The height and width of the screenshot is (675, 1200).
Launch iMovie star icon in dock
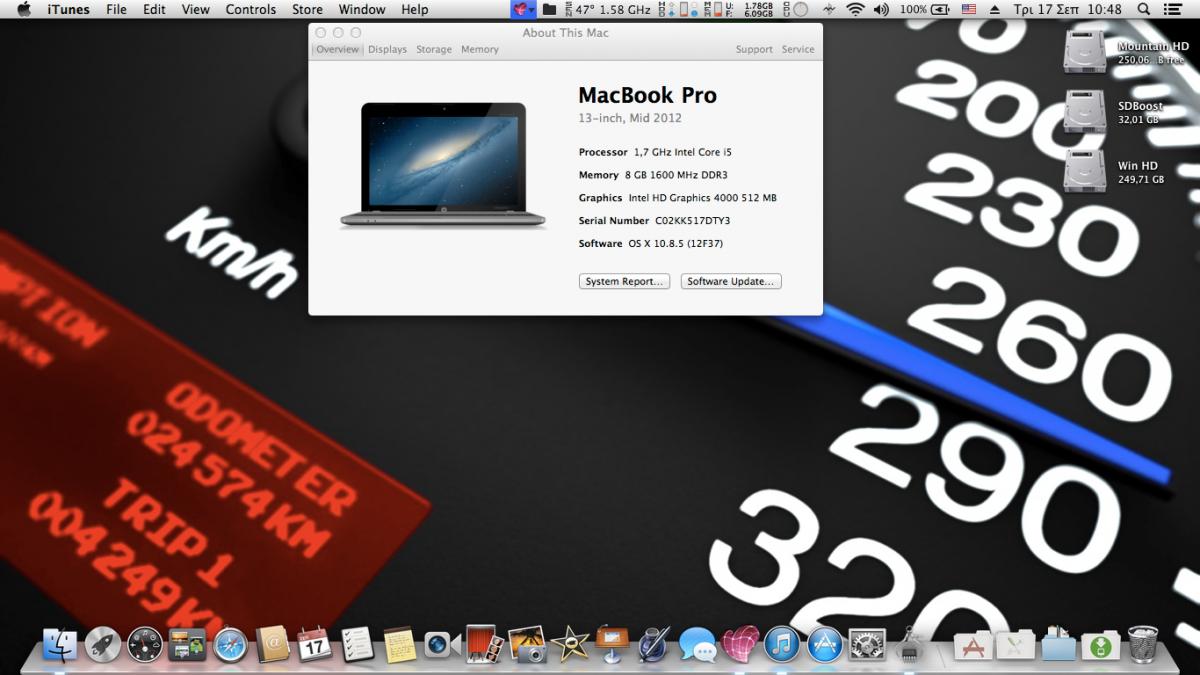[x=569, y=645]
